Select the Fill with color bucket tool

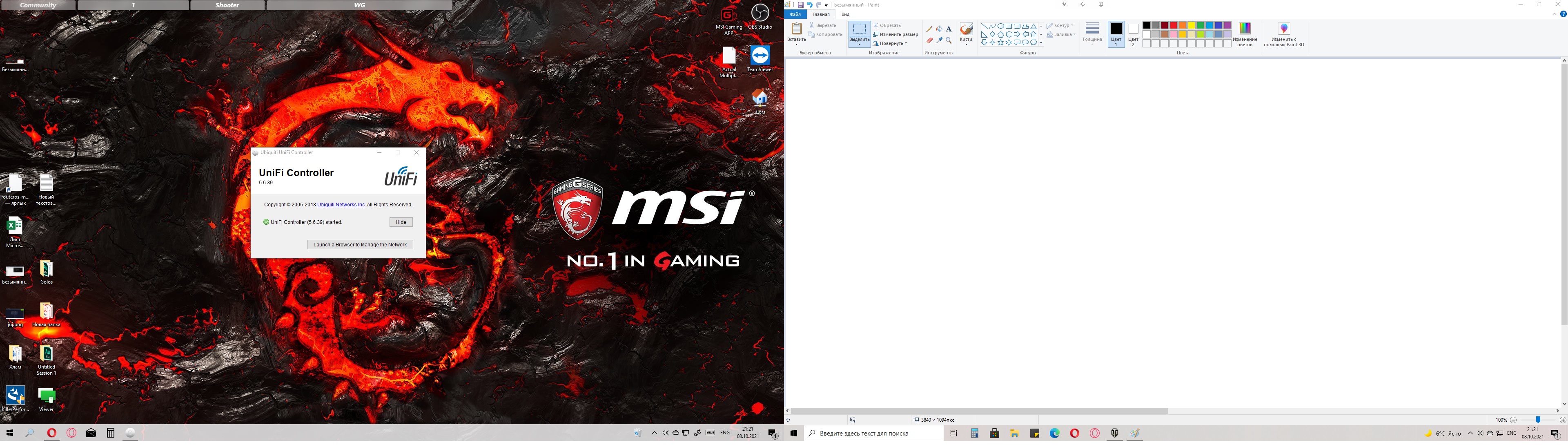pos(939,29)
